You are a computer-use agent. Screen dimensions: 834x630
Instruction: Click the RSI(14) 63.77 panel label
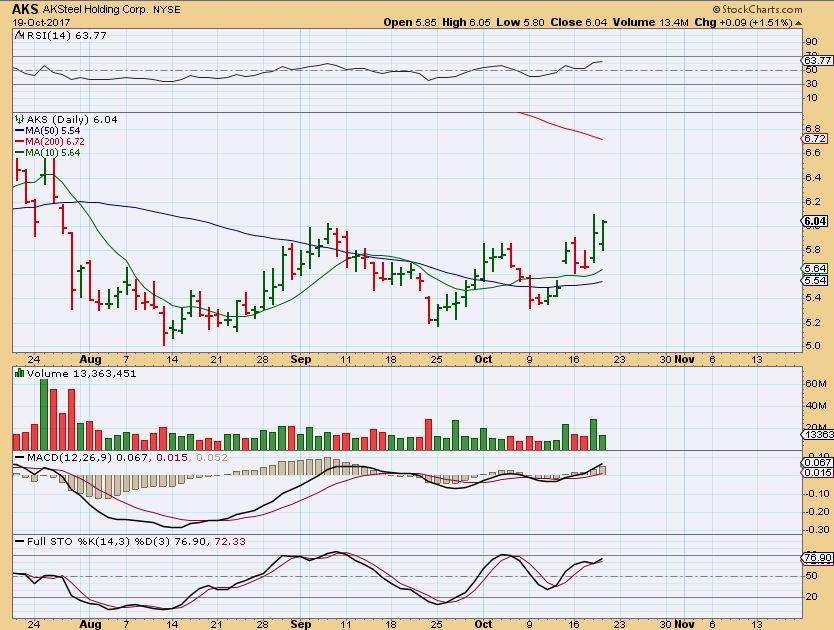click(66, 36)
